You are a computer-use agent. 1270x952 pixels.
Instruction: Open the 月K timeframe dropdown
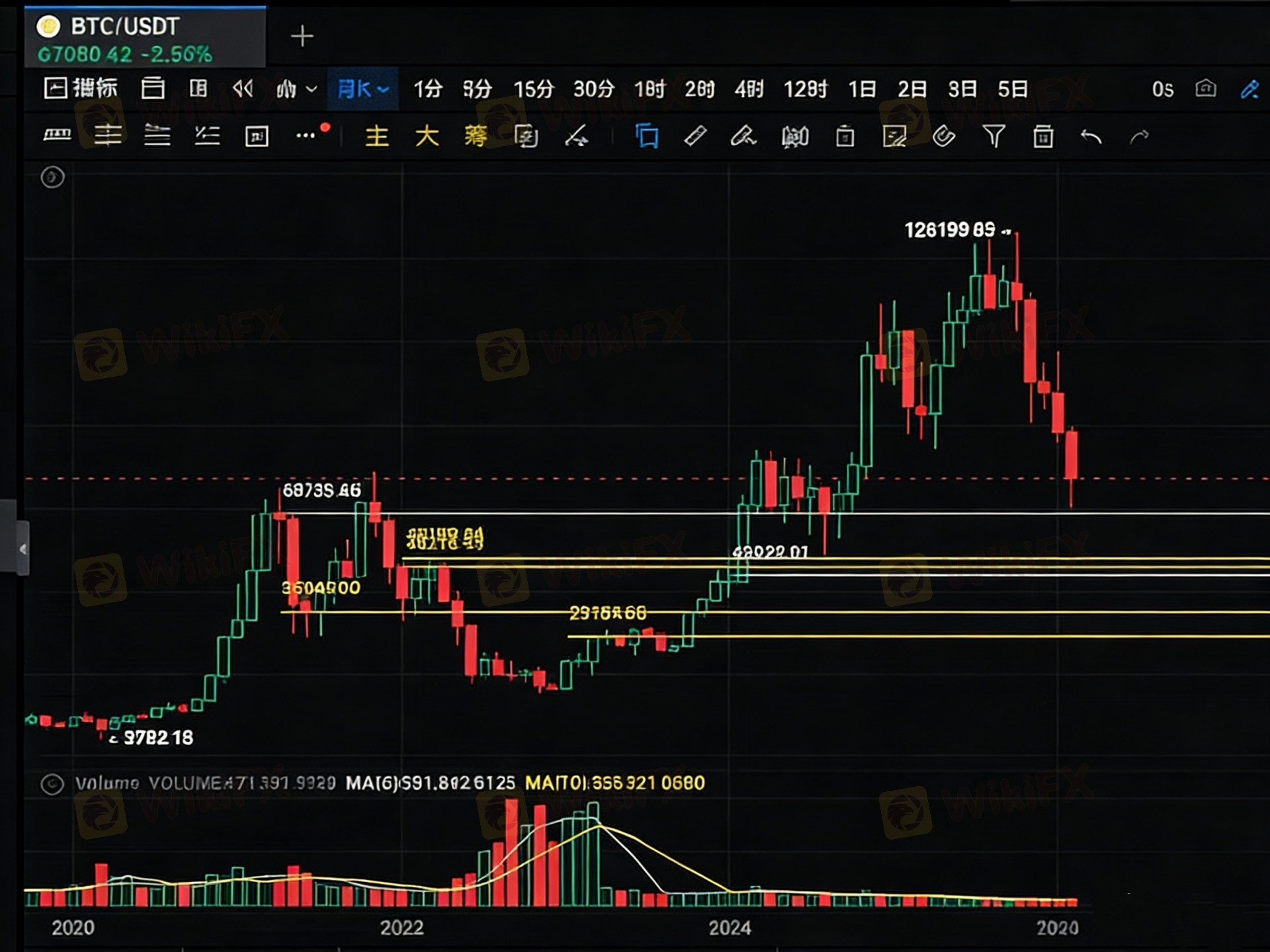click(x=362, y=89)
